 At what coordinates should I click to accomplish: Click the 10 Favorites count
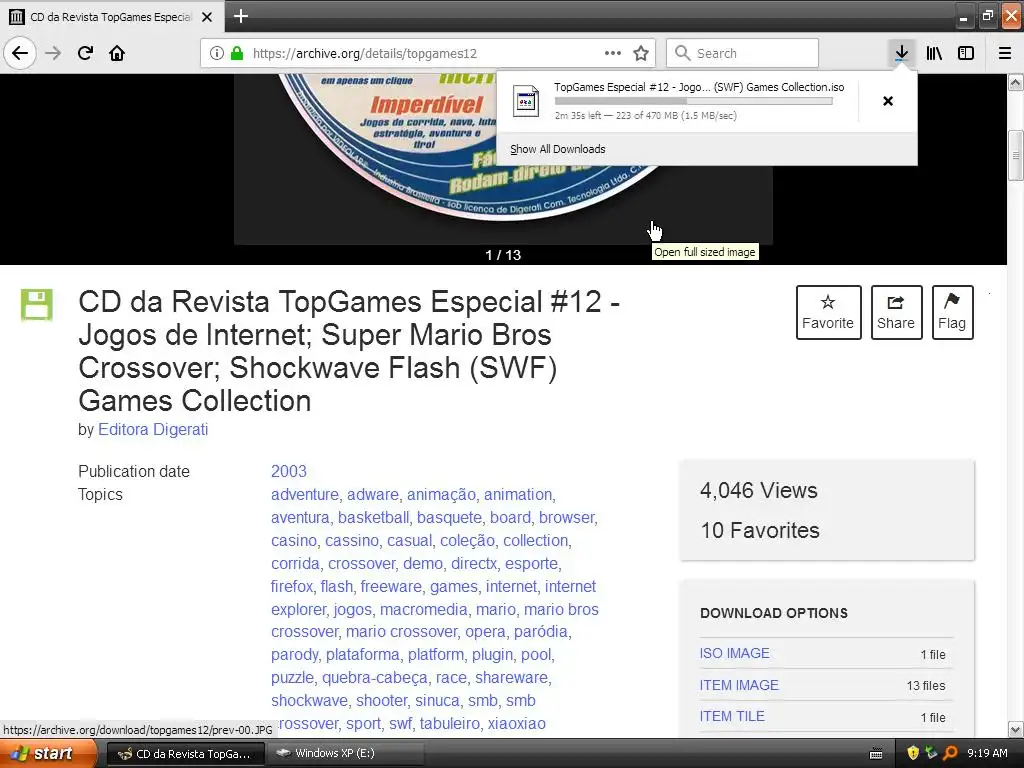click(x=760, y=530)
